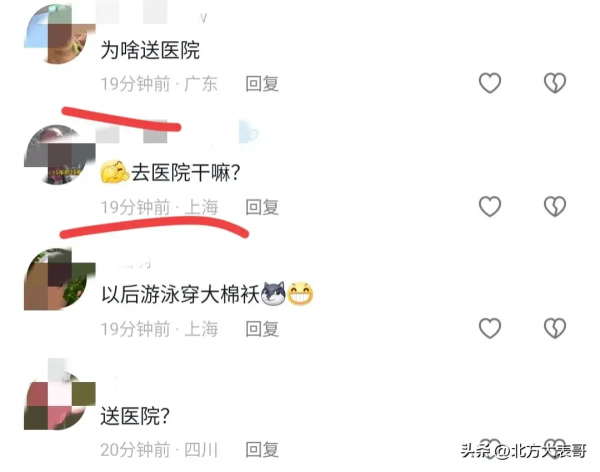
Task: Open avatar of '送医院?' commenter
Action: pos(60,399)
